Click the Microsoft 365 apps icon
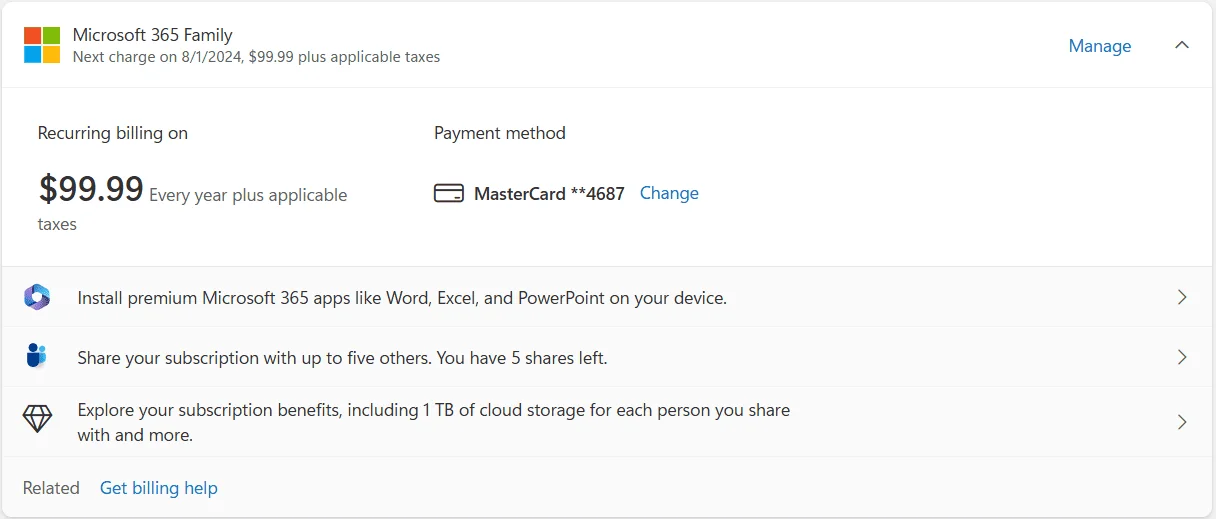This screenshot has height=519, width=1216. (37, 297)
